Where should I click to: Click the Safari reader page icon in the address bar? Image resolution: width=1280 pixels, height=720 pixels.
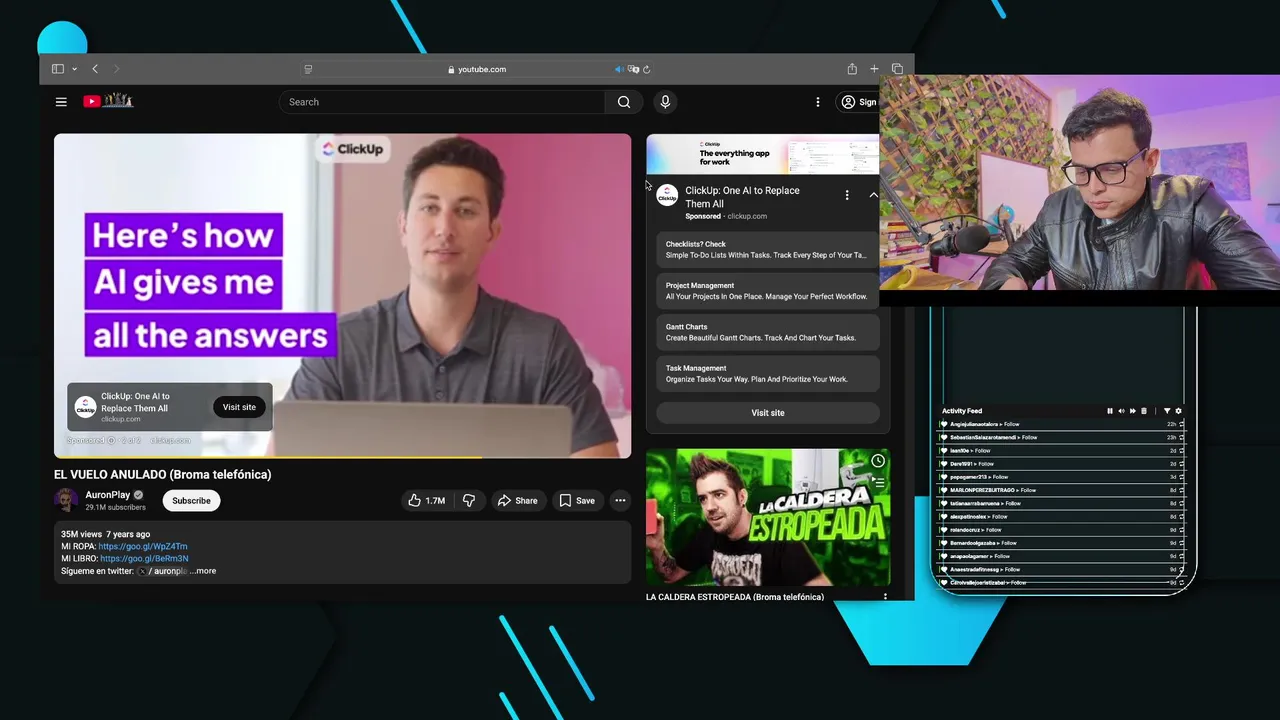308,69
